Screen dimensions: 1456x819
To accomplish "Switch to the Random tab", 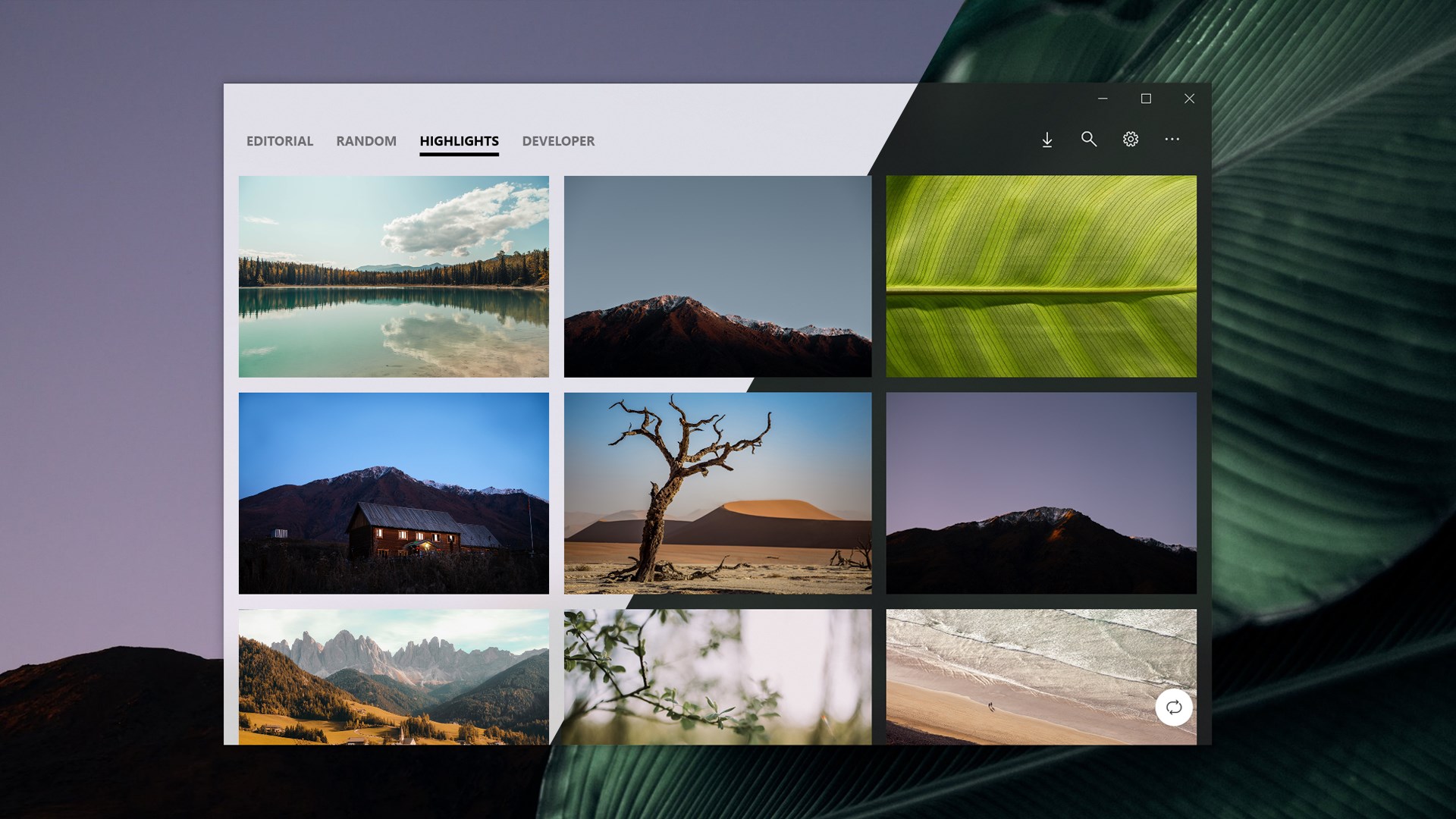I will [366, 141].
